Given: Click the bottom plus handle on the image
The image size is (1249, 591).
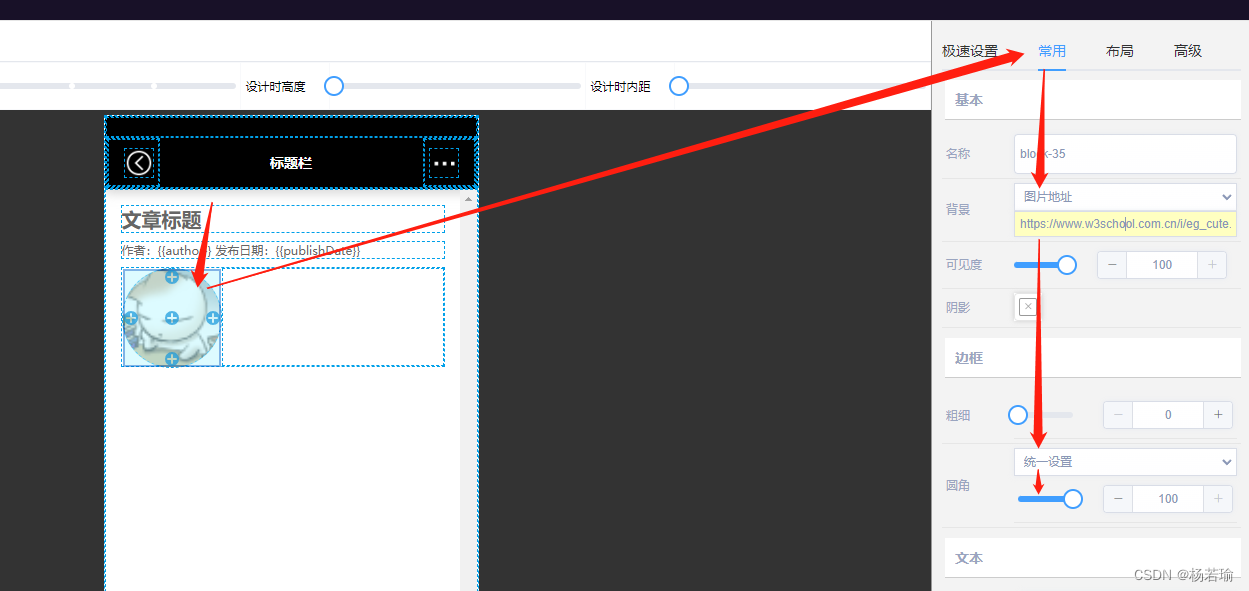Looking at the screenshot, I should tap(172, 359).
